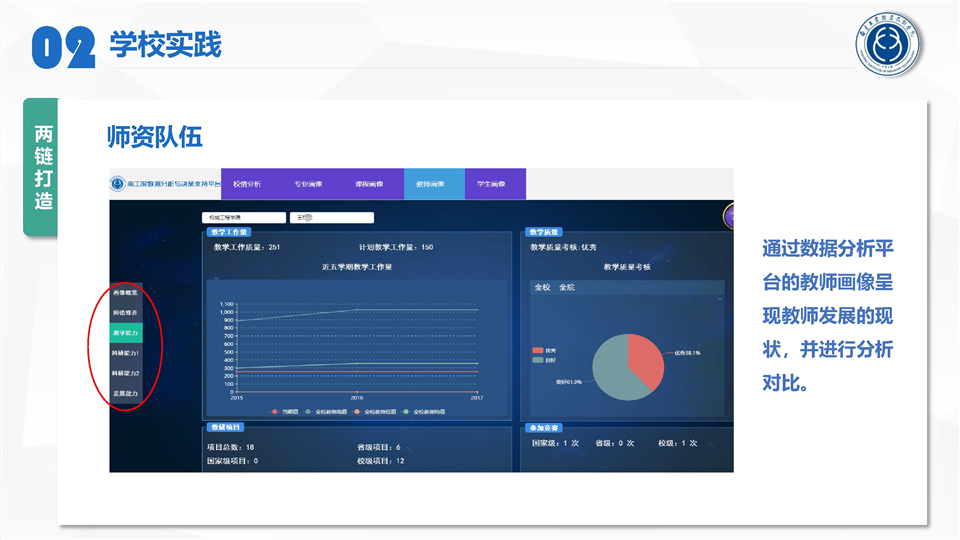Toggle the orange line chart legend marker
Screen dimensions: 960x540
pyautogui.click(x=357, y=412)
